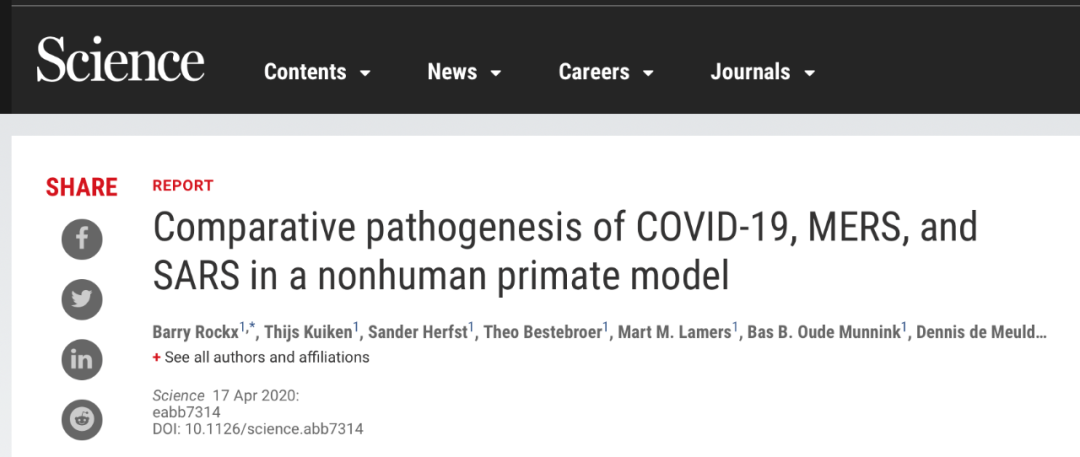Share article on Facebook
This screenshot has width=1080, height=457.
pos(82,238)
